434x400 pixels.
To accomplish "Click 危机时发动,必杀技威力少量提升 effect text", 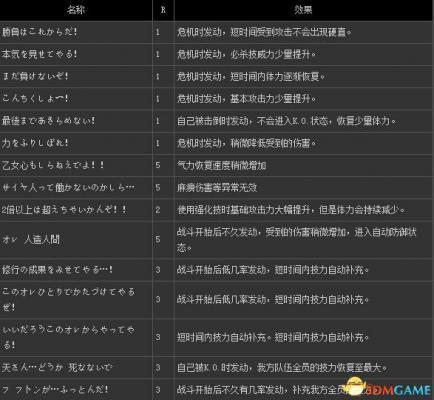I will coord(246,54).
